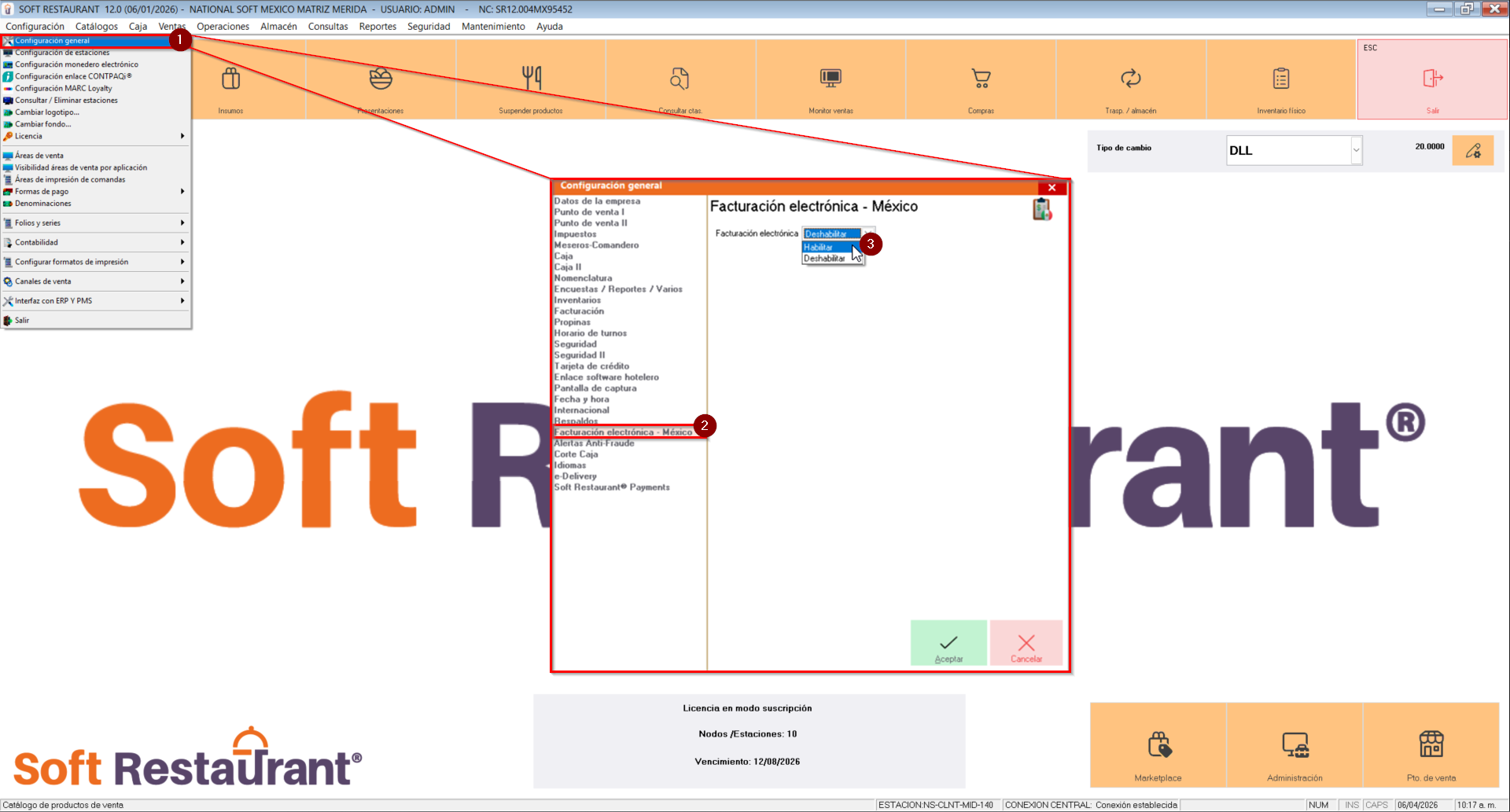Image resolution: width=1510 pixels, height=812 pixels.
Task: Click the Suspender productos fork icon
Action: coord(531,79)
